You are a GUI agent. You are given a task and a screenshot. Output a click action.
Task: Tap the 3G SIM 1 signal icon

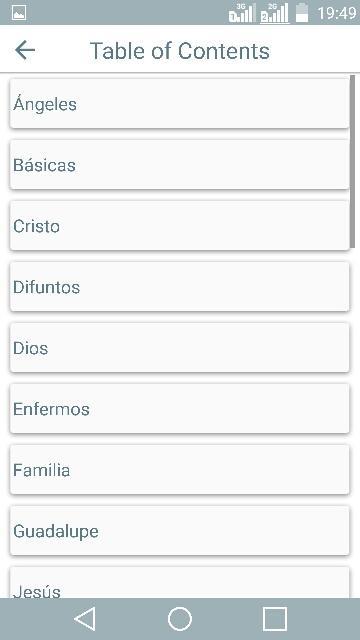242,13
